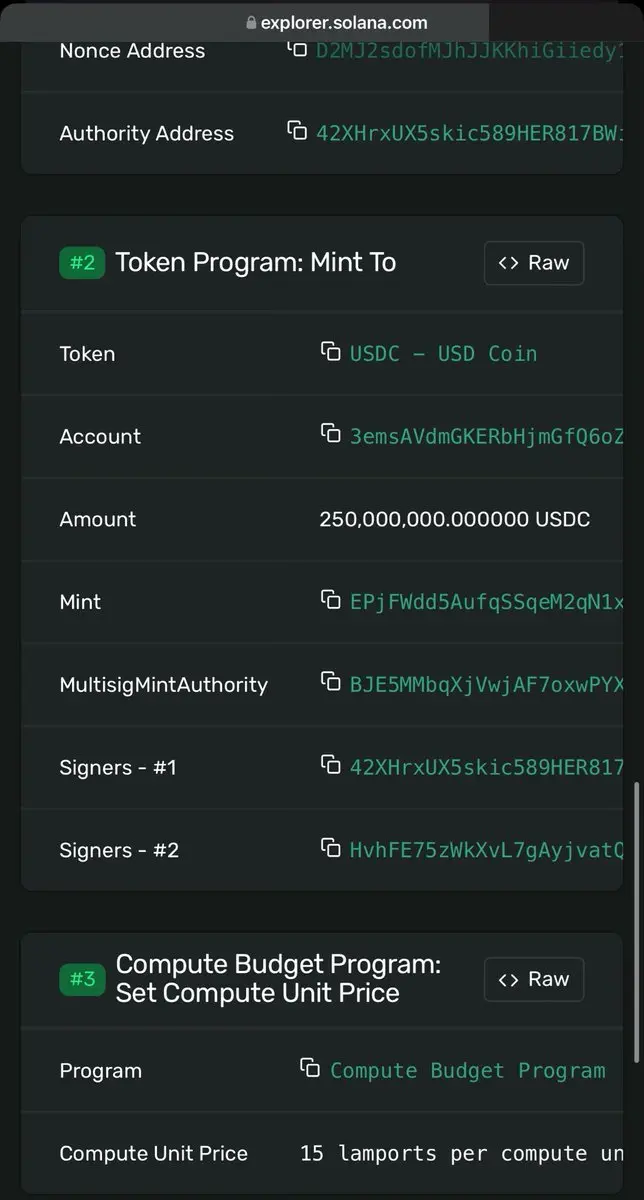The height and width of the screenshot is (1200, 644).
Task: Copy the Mint address EPjFWdd5
Action: click(x=330, y=599)
